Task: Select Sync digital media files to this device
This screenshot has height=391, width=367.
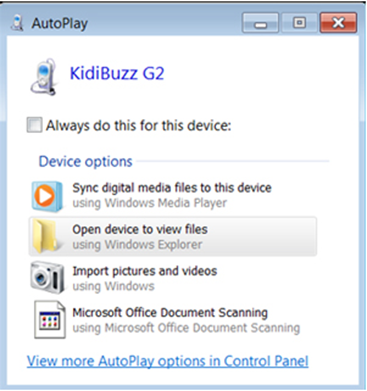Action: 173,195
